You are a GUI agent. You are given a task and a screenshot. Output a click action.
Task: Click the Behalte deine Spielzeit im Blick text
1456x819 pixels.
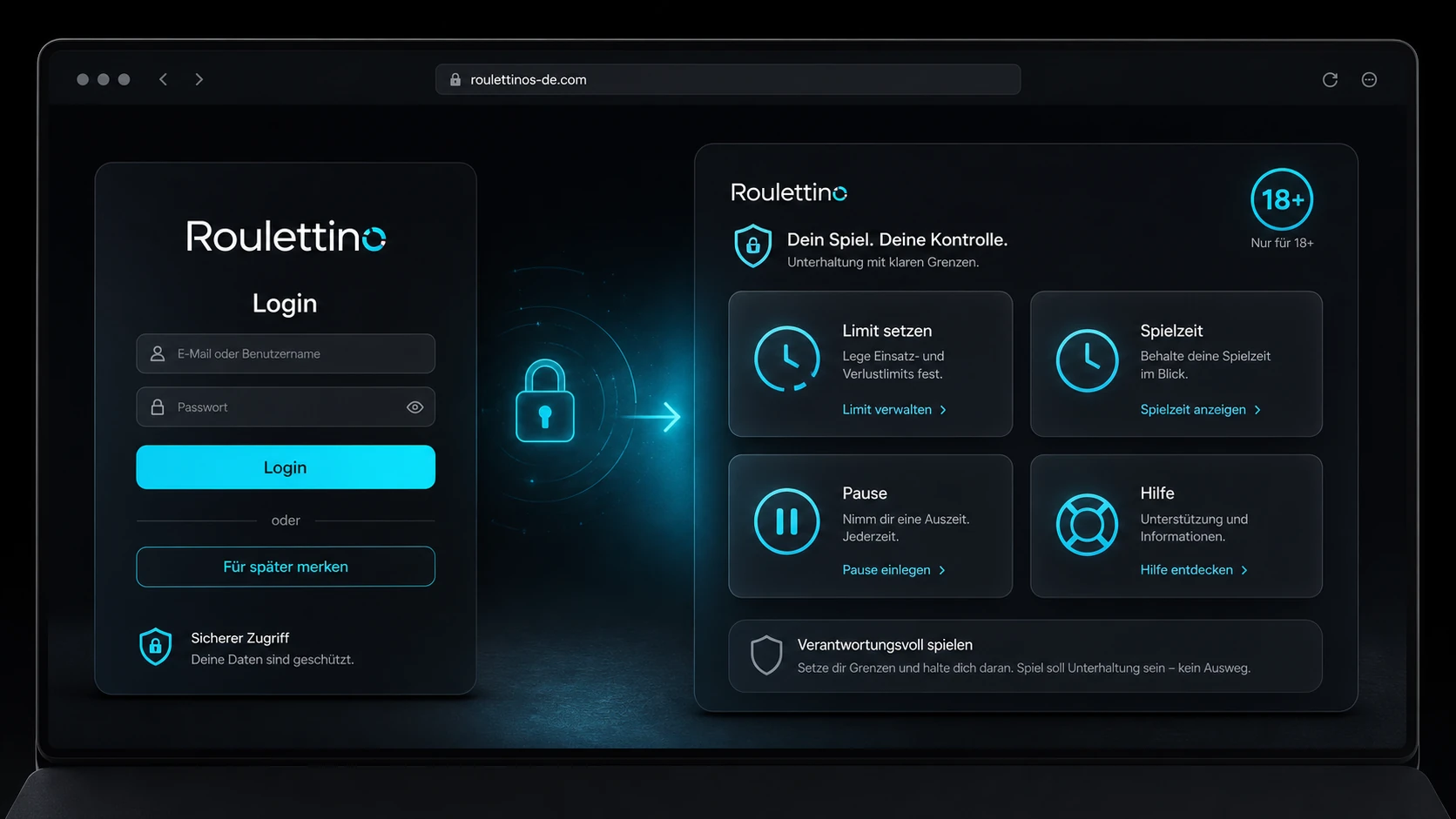pos(1205,365)
